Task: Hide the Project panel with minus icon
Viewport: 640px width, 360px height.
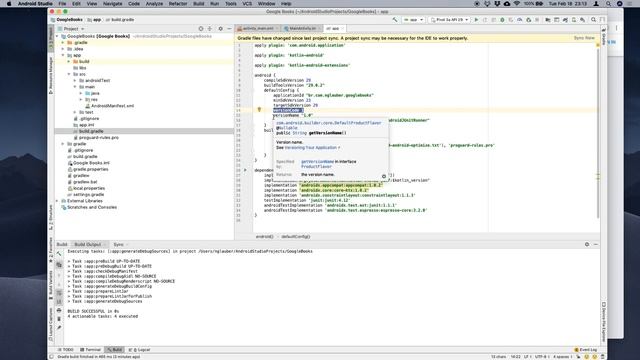Action: click(x=229, y=29)
